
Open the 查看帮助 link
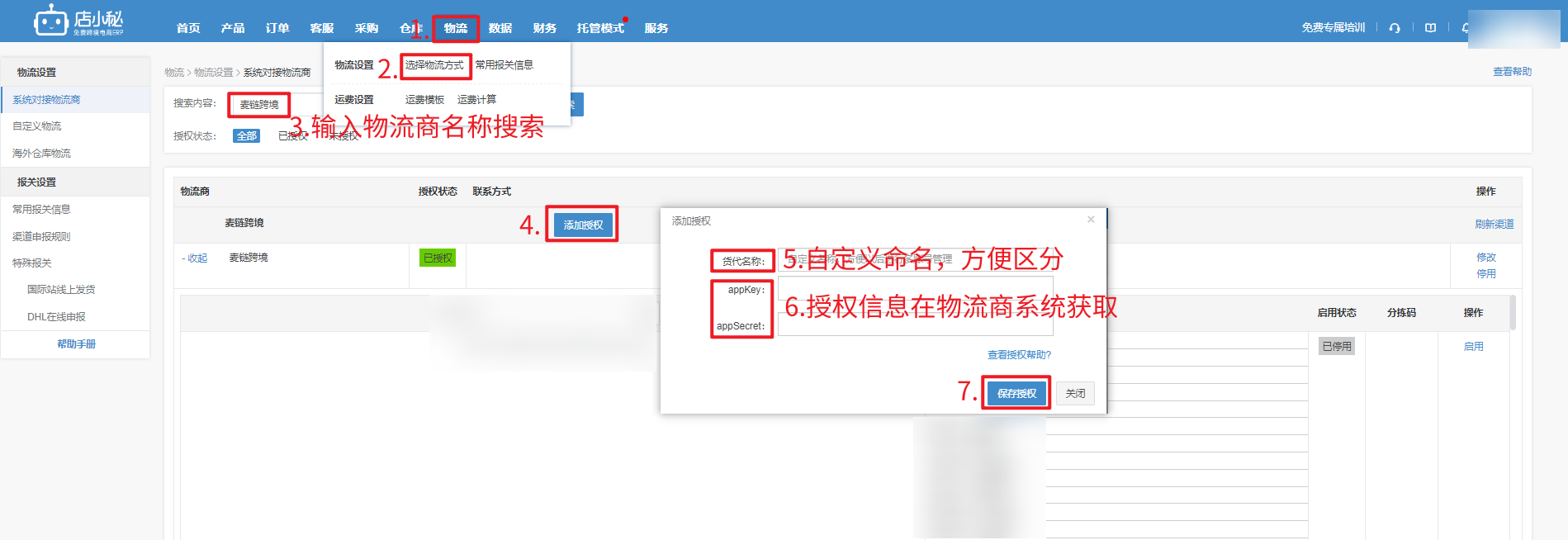click(x=1512, y=72)
